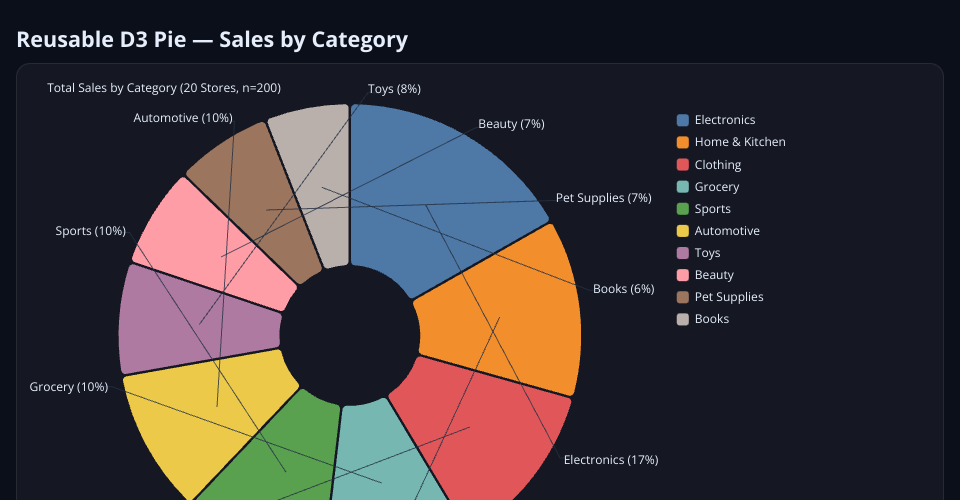The width and height of the screenshot is (960, 500).
Task: Click the "Sports (10%)" pie label
Action: pos(90,232)
